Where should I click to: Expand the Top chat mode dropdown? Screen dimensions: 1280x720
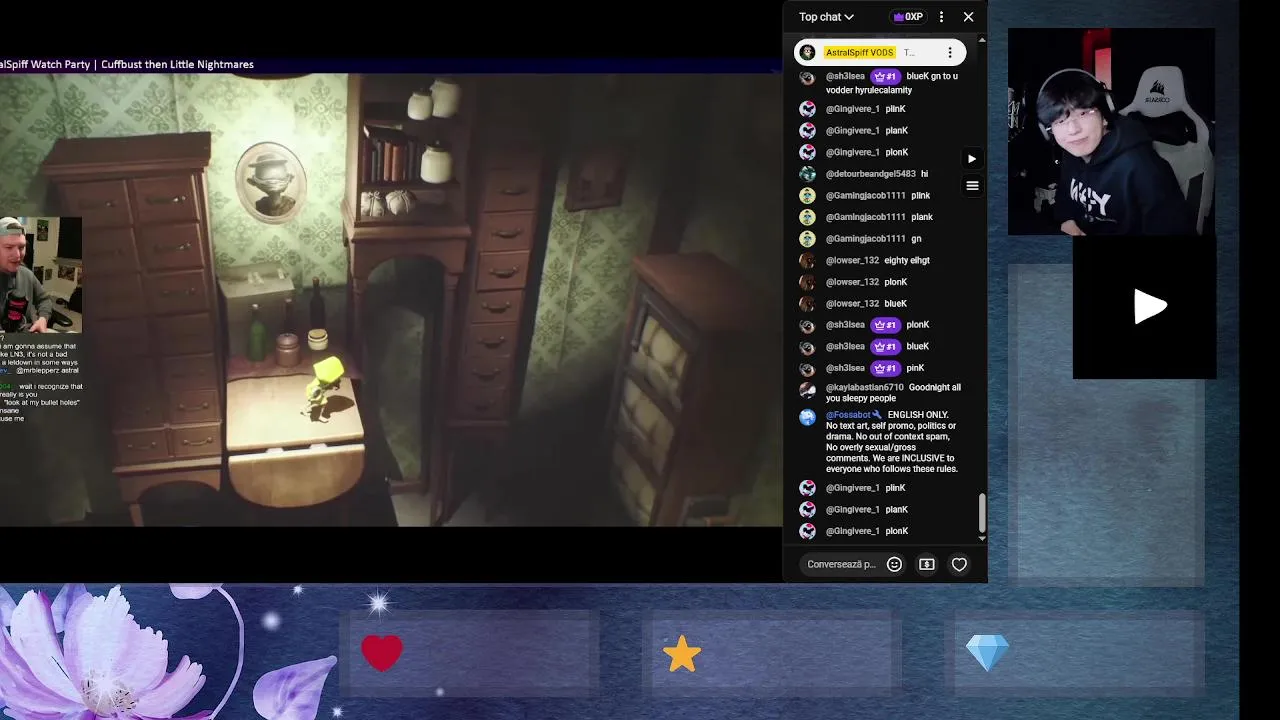coord(826,17)
